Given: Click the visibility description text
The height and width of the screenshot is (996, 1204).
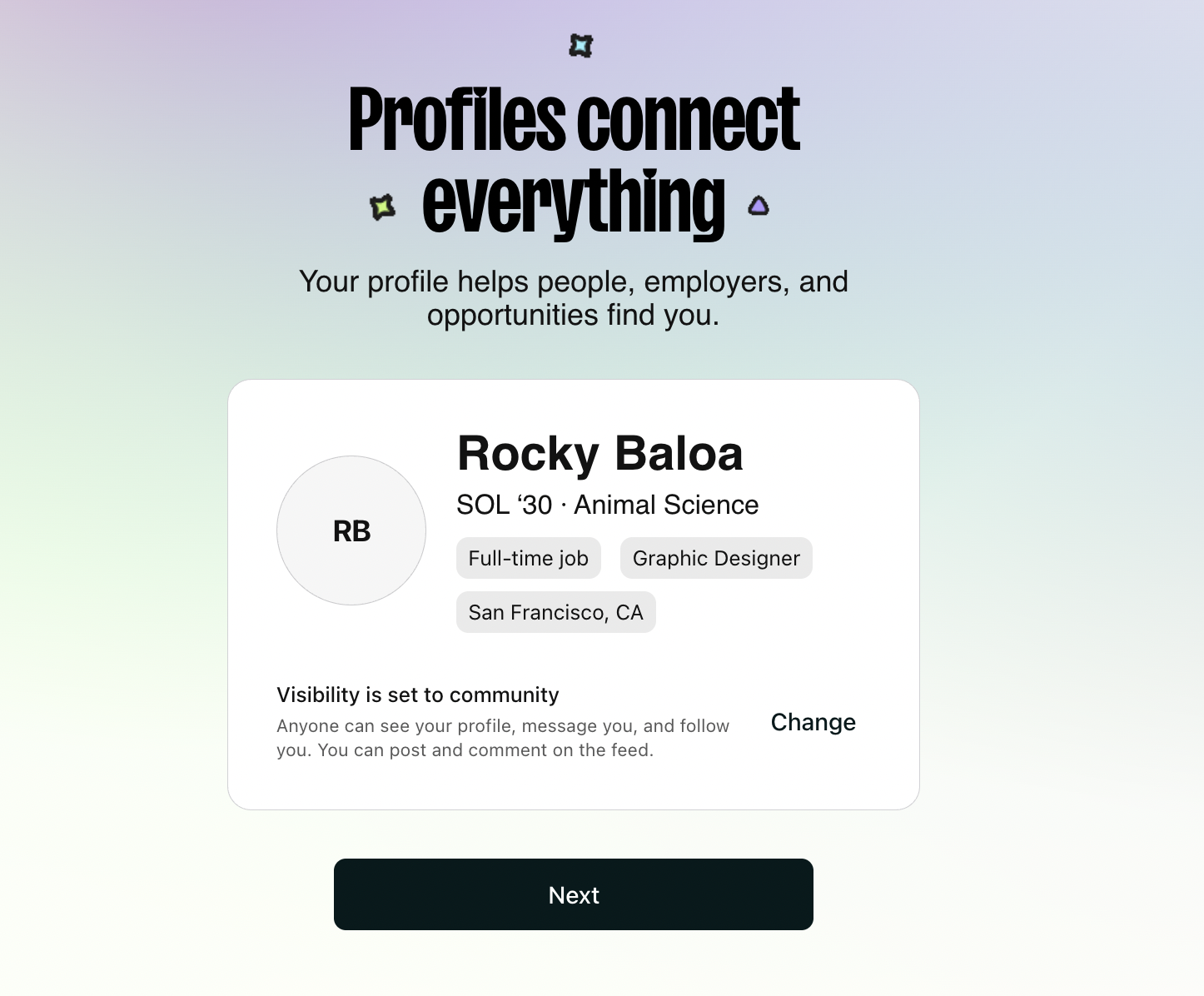Looking at the screenshot, I should (x=503, y=737).
